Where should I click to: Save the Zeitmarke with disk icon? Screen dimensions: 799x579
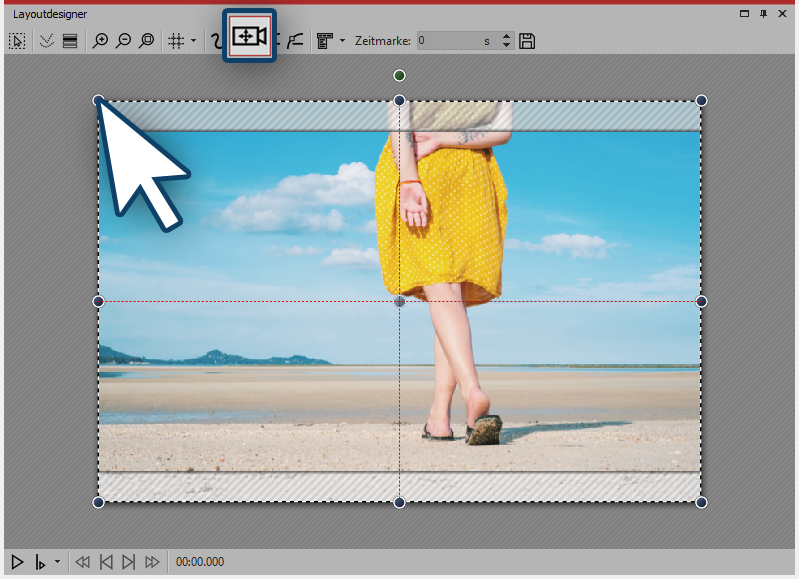pyautogui.click(x=527, y=41)
